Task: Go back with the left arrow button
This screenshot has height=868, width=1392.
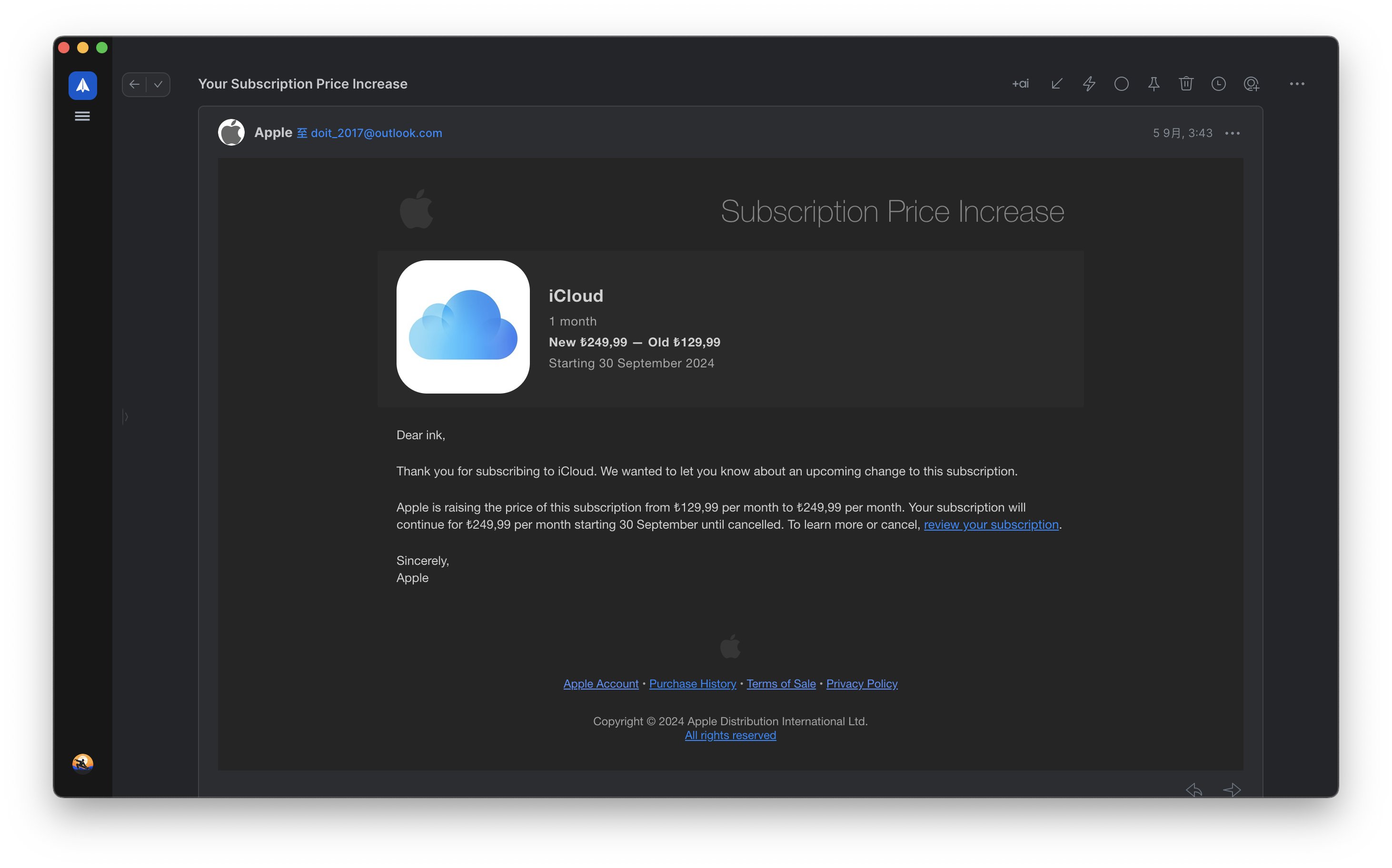Action: pyautogui.click(x=134, y=84)
